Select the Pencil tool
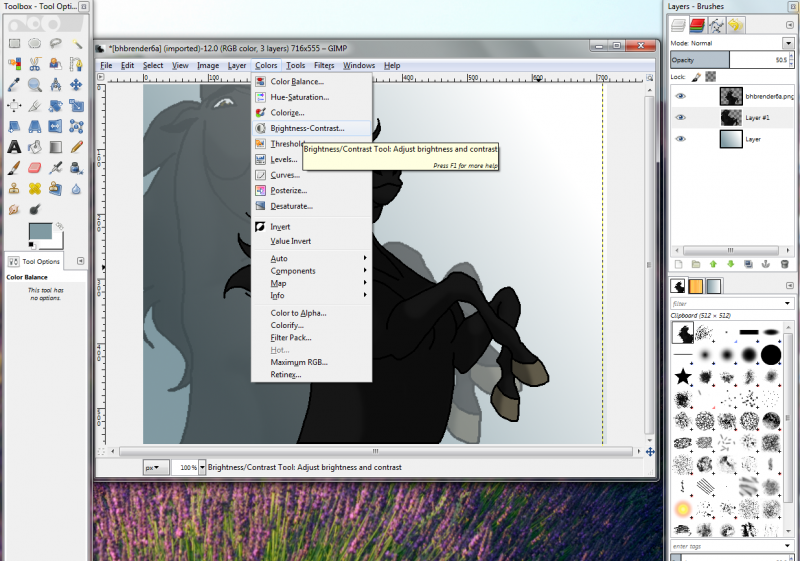 (77, 147)
